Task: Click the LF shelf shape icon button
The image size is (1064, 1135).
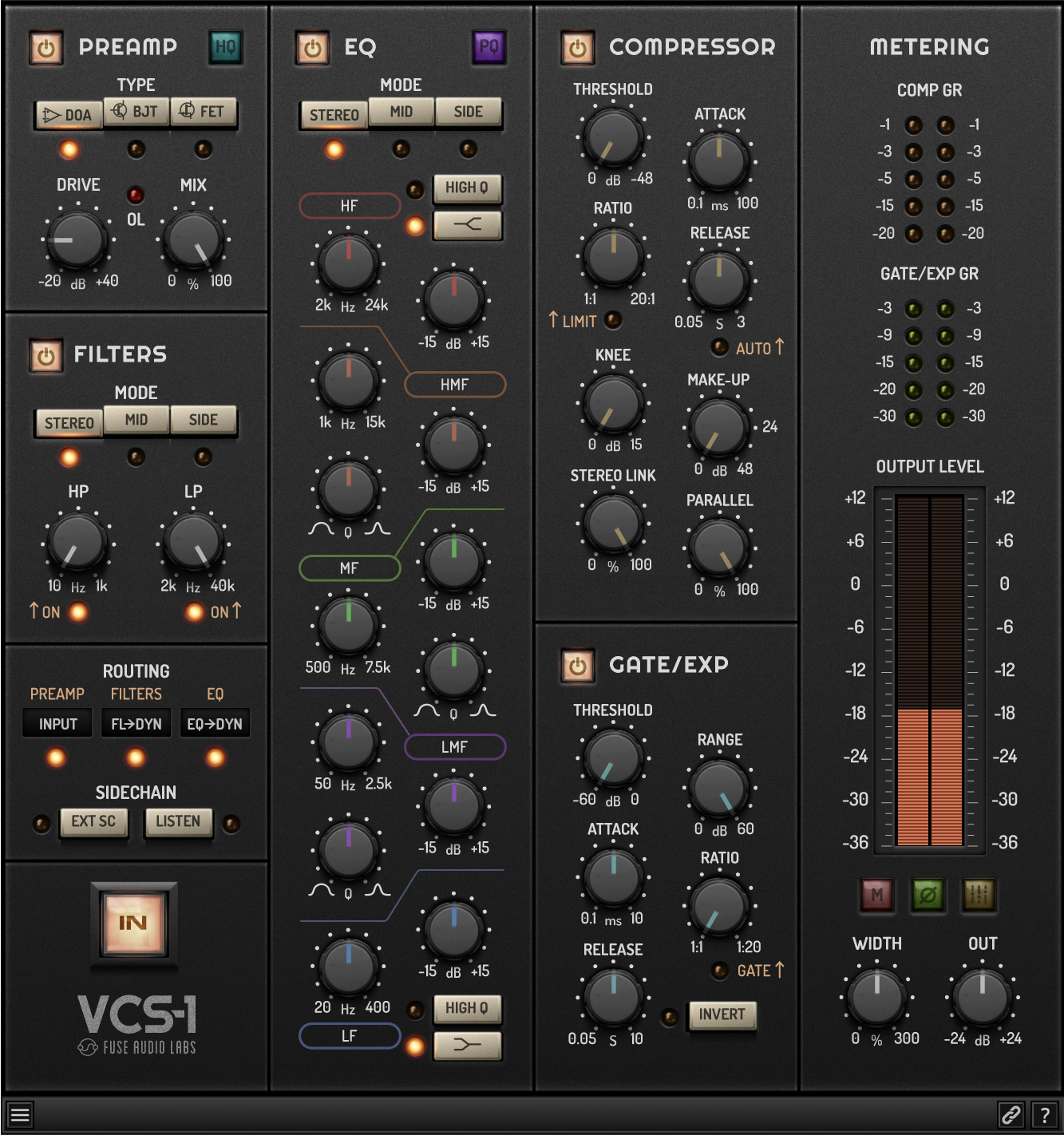Action: 468,1045
